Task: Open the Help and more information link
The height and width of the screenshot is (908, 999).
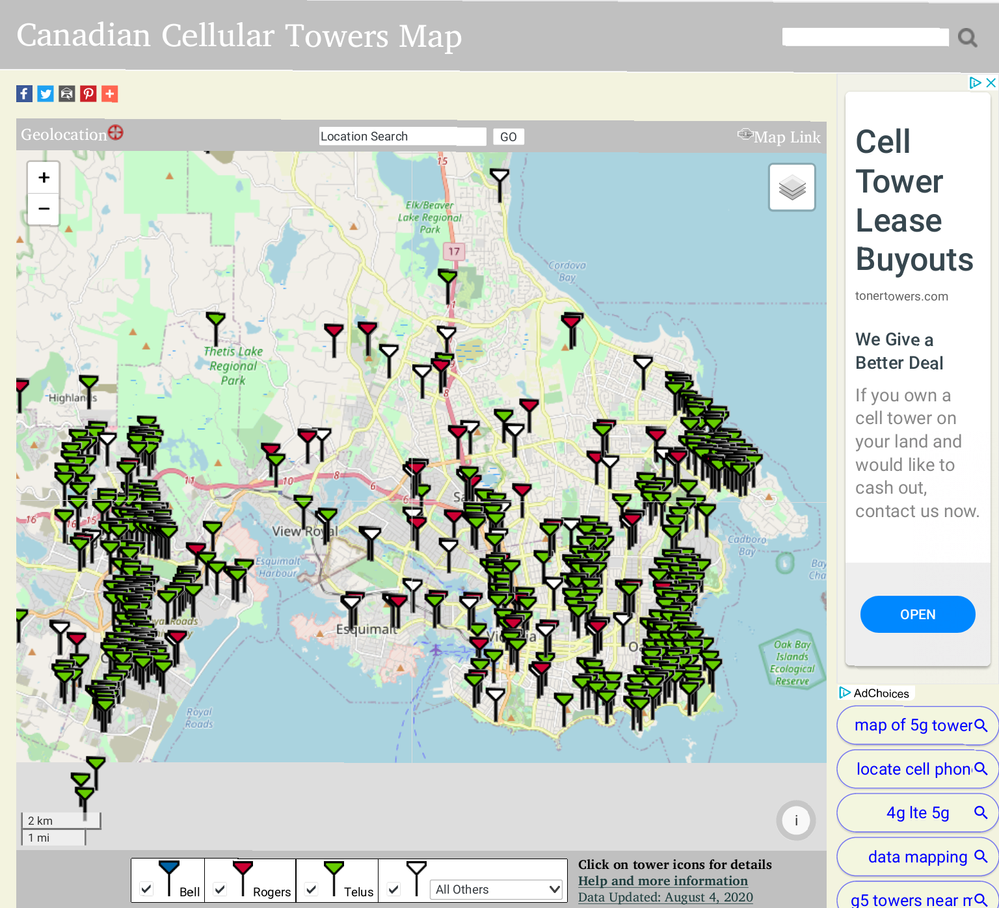Action: click(662, 881)
